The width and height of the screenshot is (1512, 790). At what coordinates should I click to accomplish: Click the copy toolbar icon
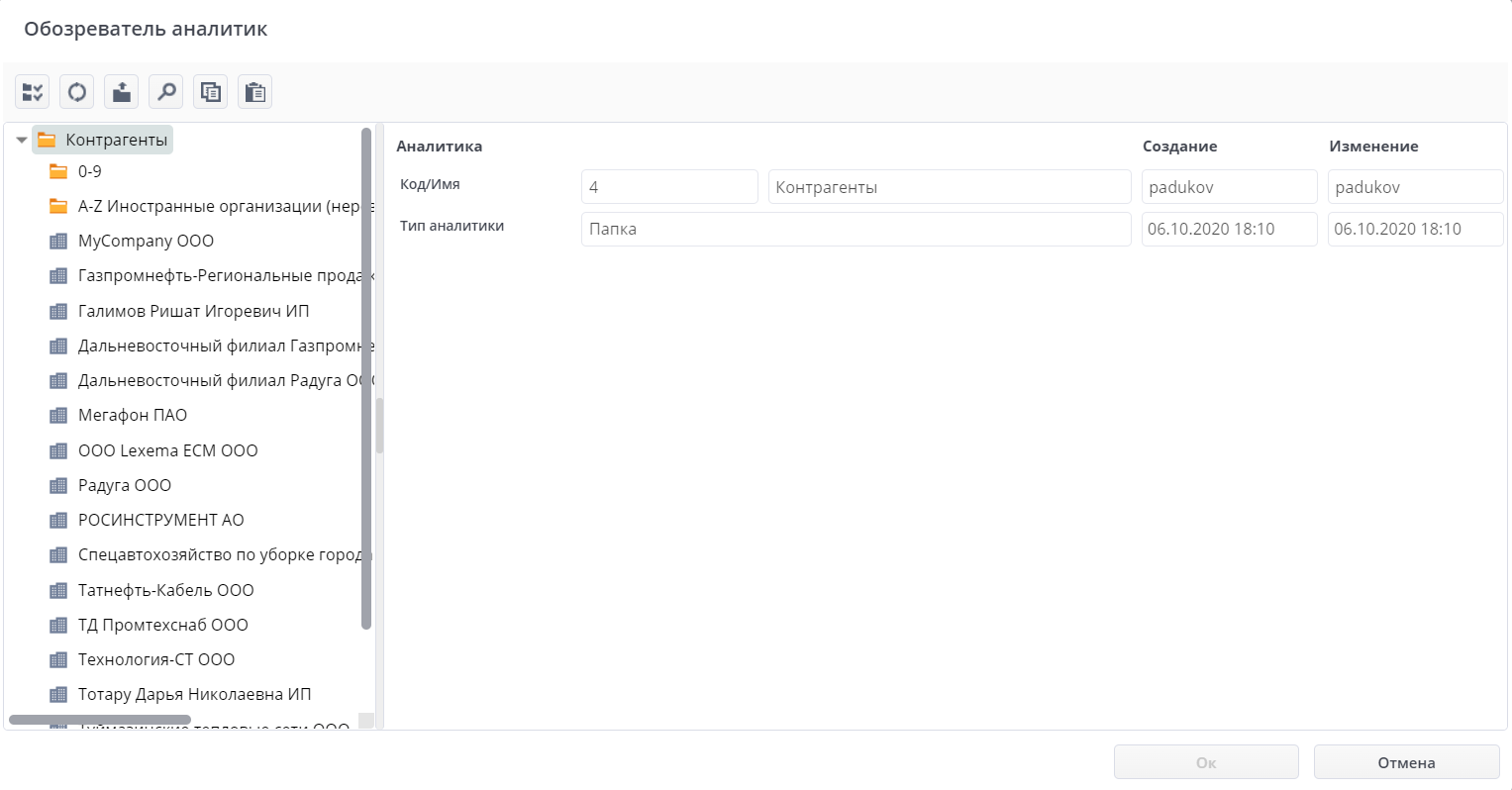pyautogui.click(x=210, y=92)
